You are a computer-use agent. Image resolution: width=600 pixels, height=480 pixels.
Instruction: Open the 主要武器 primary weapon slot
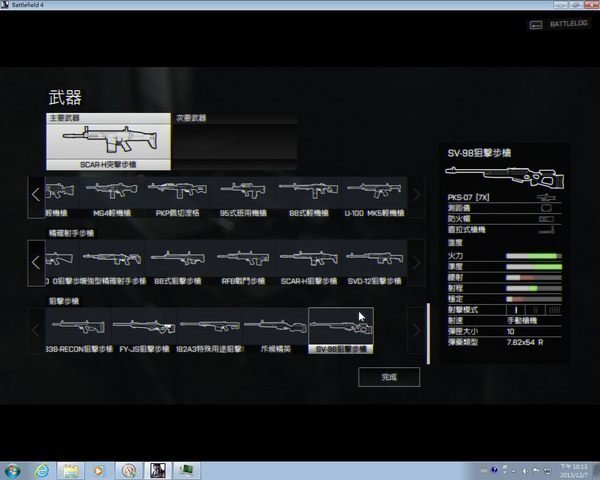point(108,141)
